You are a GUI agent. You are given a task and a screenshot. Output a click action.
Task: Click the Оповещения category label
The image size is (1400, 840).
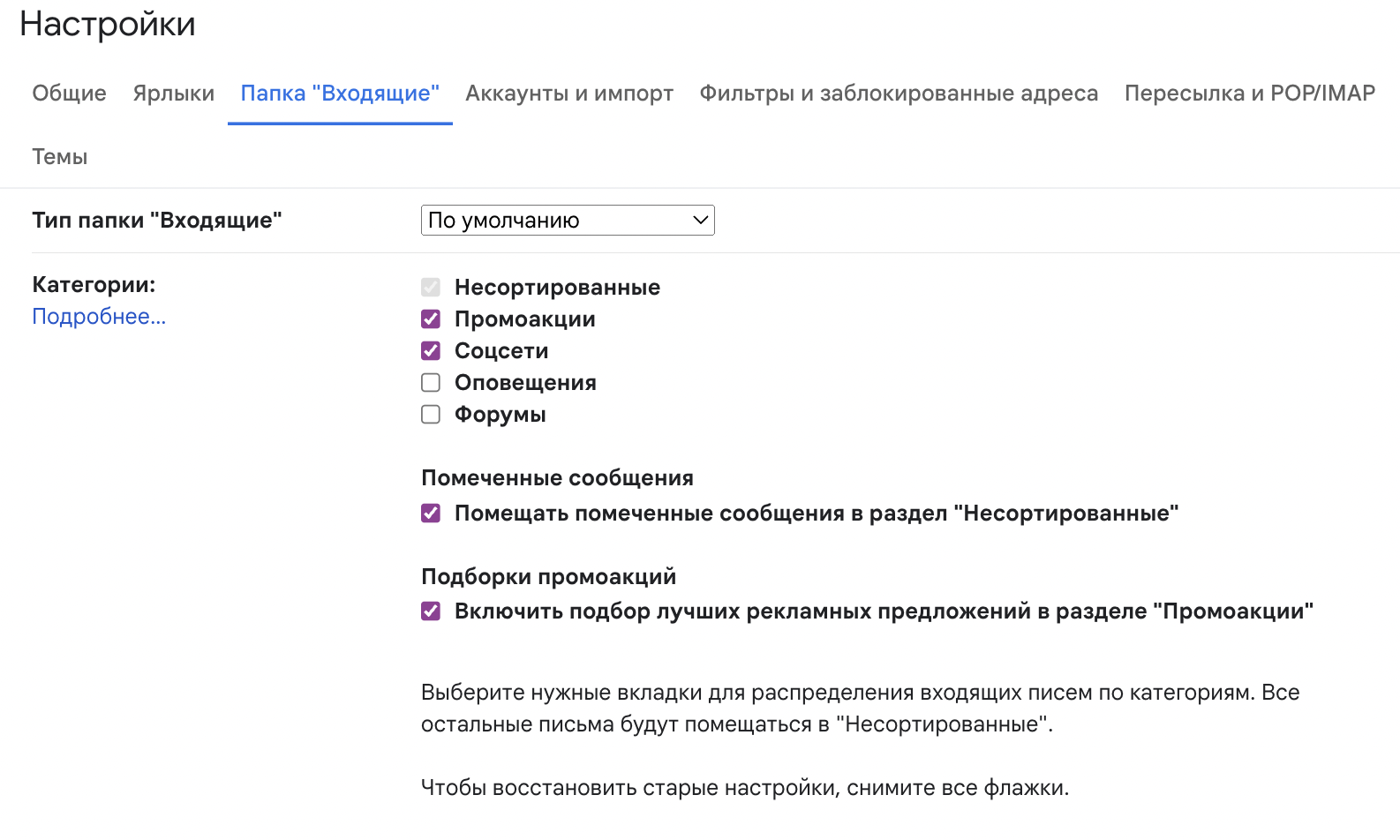[525, 383]
